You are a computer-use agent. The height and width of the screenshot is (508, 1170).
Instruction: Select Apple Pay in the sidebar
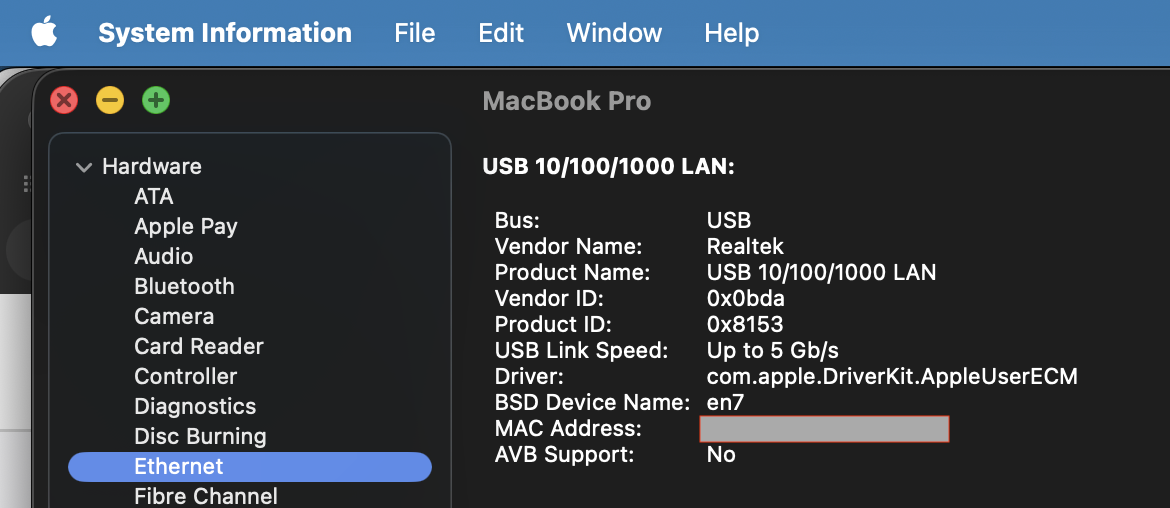click(186, 227)
